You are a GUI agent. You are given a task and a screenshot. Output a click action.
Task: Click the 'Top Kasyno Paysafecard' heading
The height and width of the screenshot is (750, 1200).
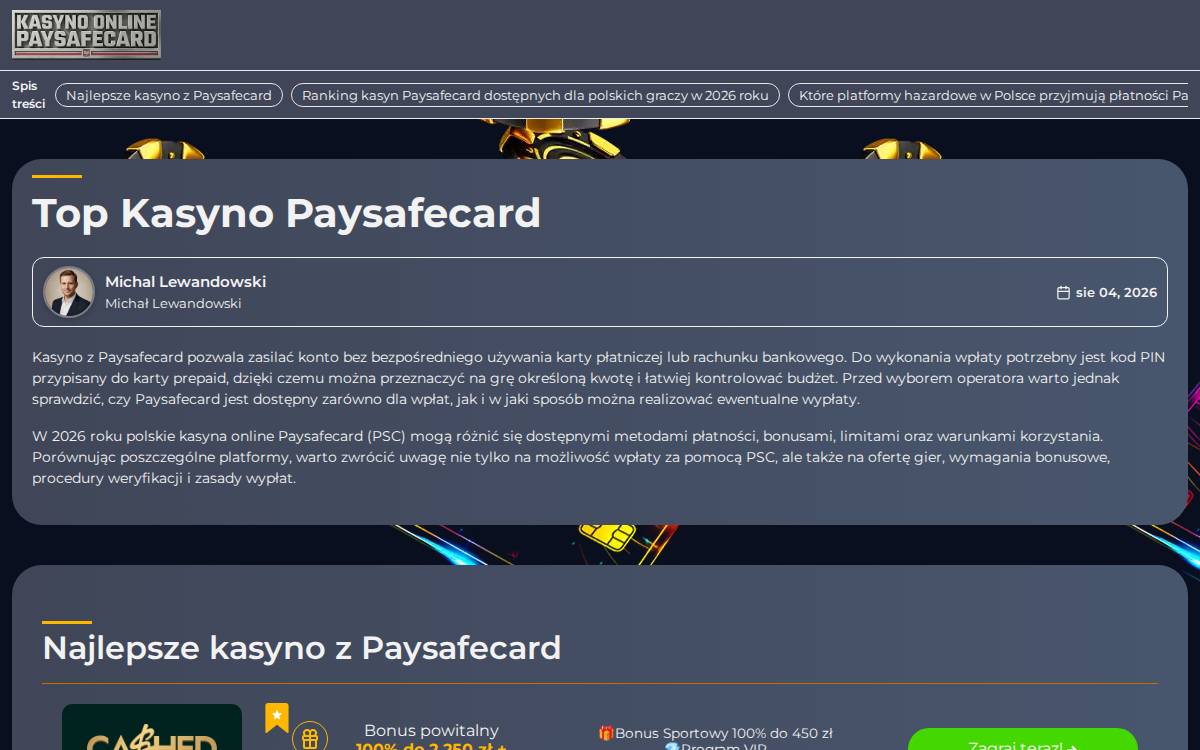286,213
